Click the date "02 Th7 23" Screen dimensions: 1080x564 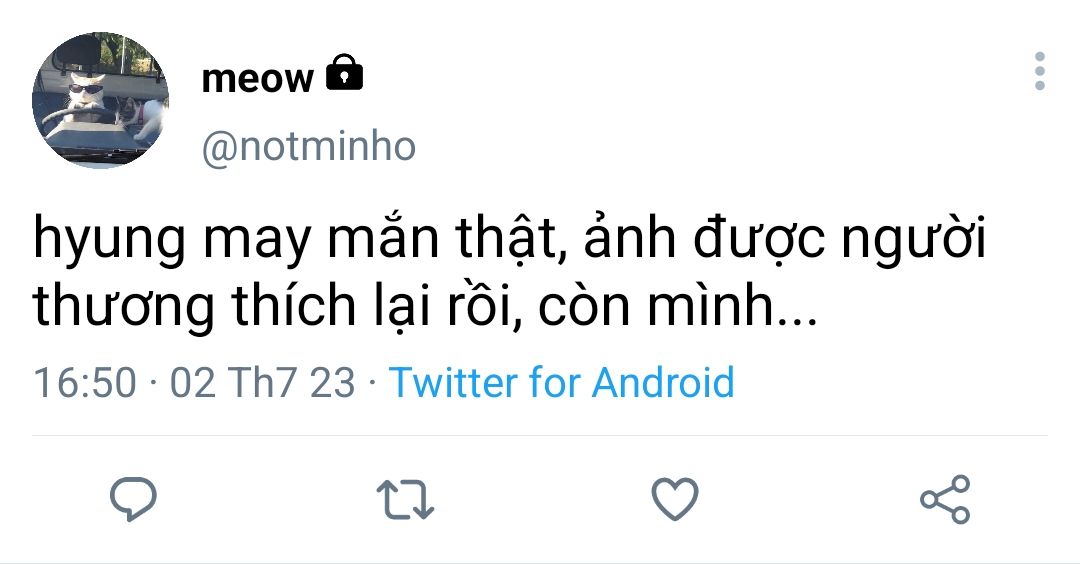point(262,383)
